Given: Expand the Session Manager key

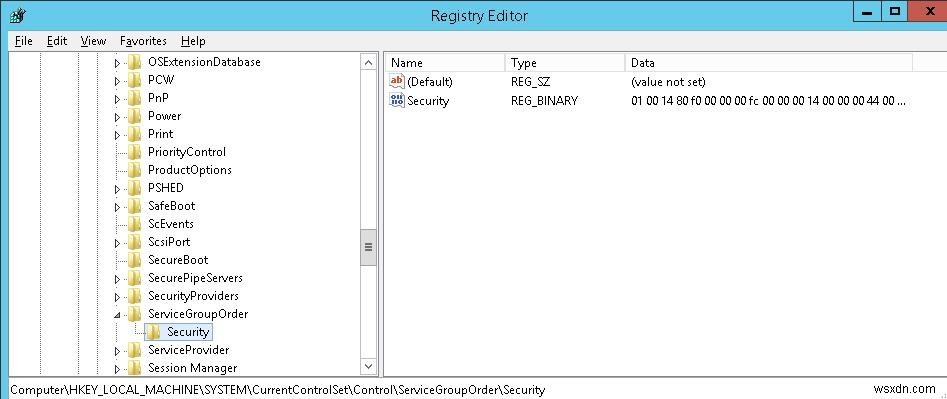Looking at the screenshot, I should click(117, 369).
